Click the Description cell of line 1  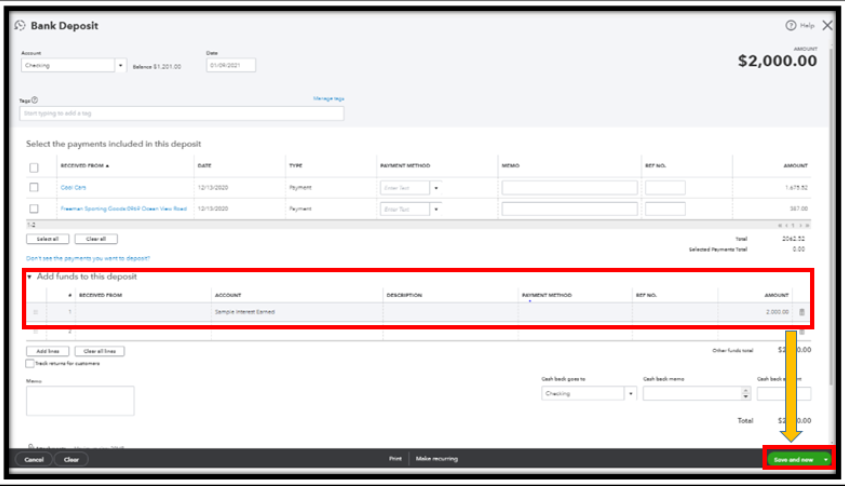click(x=451, y=312)
